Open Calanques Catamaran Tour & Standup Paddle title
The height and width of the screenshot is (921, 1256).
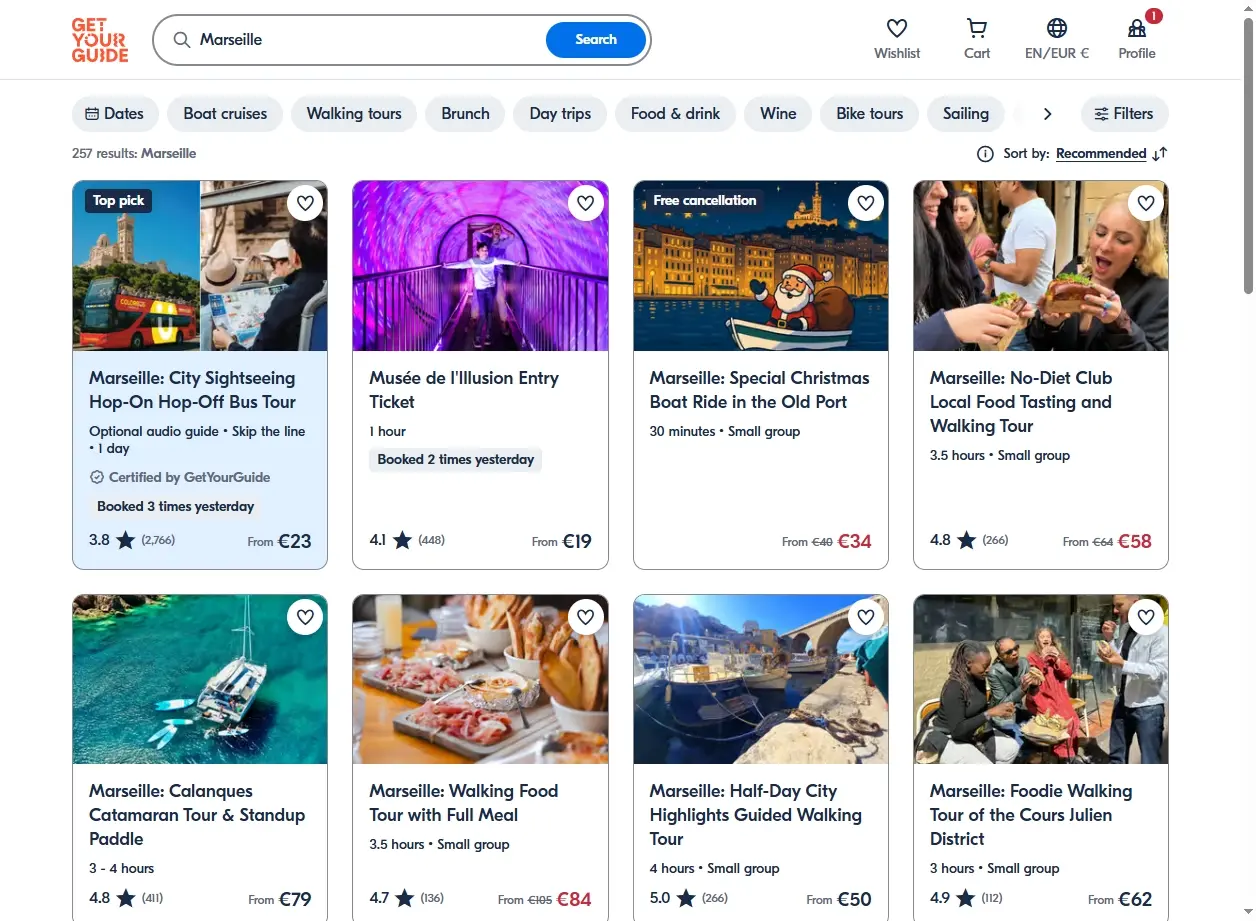coord(197,815)
